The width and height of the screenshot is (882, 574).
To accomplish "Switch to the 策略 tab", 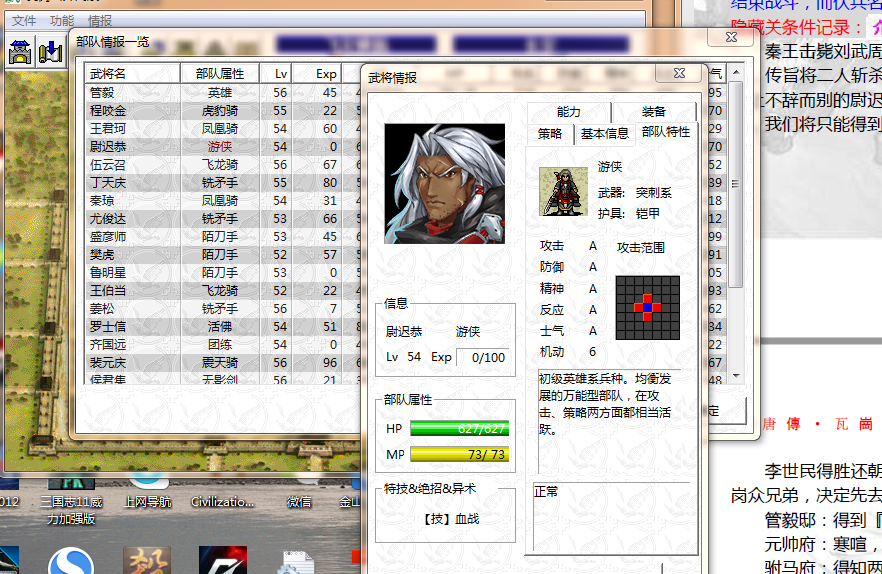I will point(550,134).
